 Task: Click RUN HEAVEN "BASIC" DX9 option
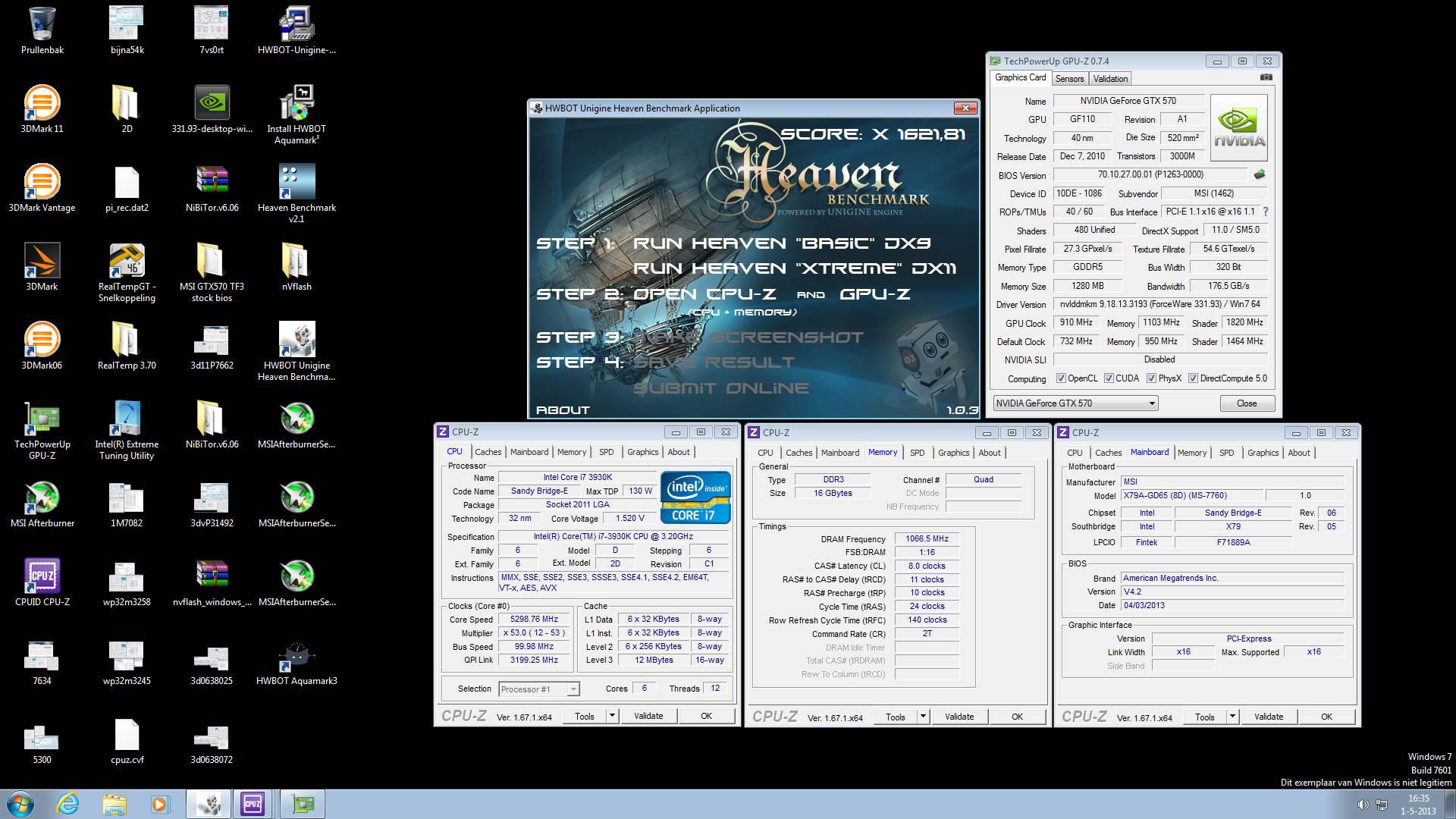click(782, 243)
